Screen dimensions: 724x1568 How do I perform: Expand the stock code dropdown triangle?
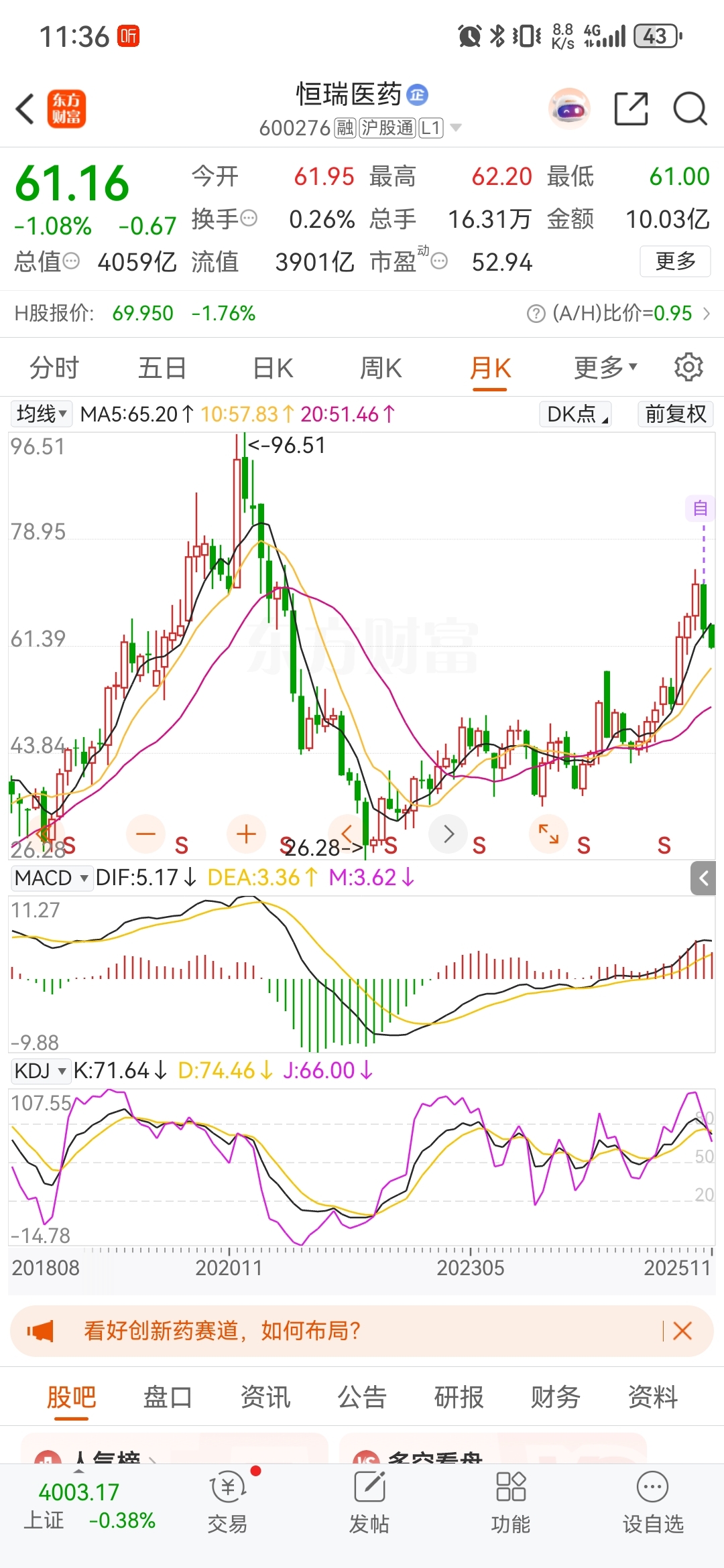point(456,127)
